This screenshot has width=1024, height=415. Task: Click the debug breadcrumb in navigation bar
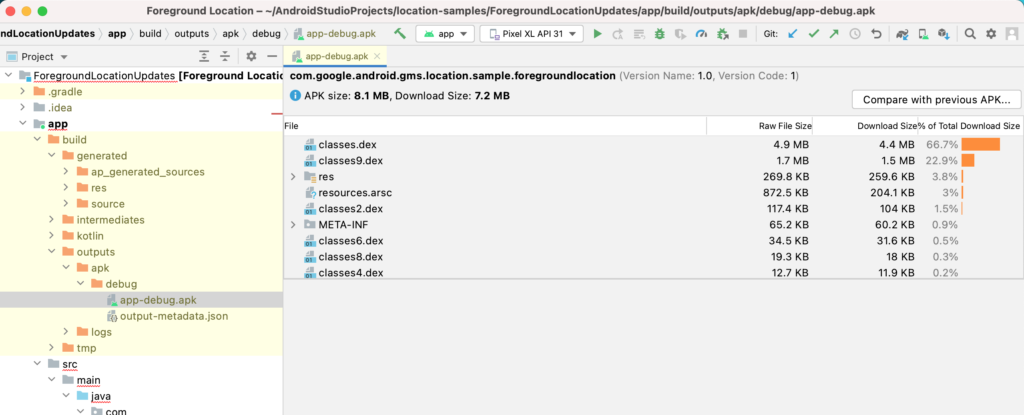[266, 34]
